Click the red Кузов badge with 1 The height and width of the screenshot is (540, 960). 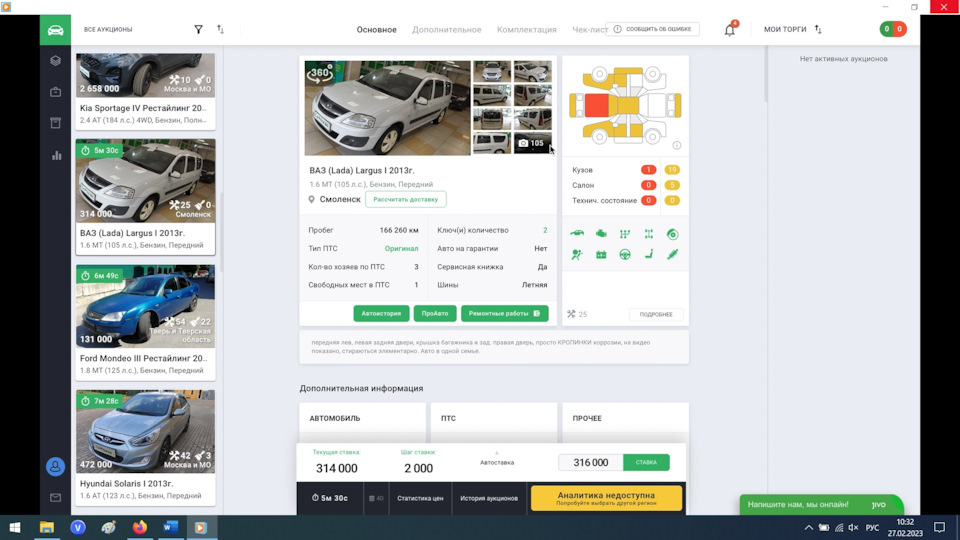point(648,170)
